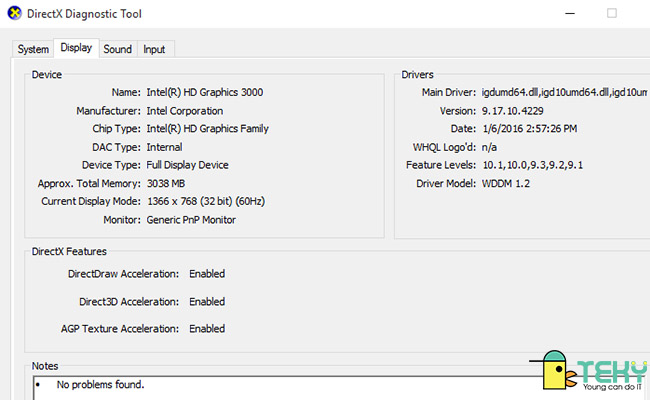650x400 pixels.
Task: Click the Direct3D Acceleration Enabled status
Action: [207, 301]
